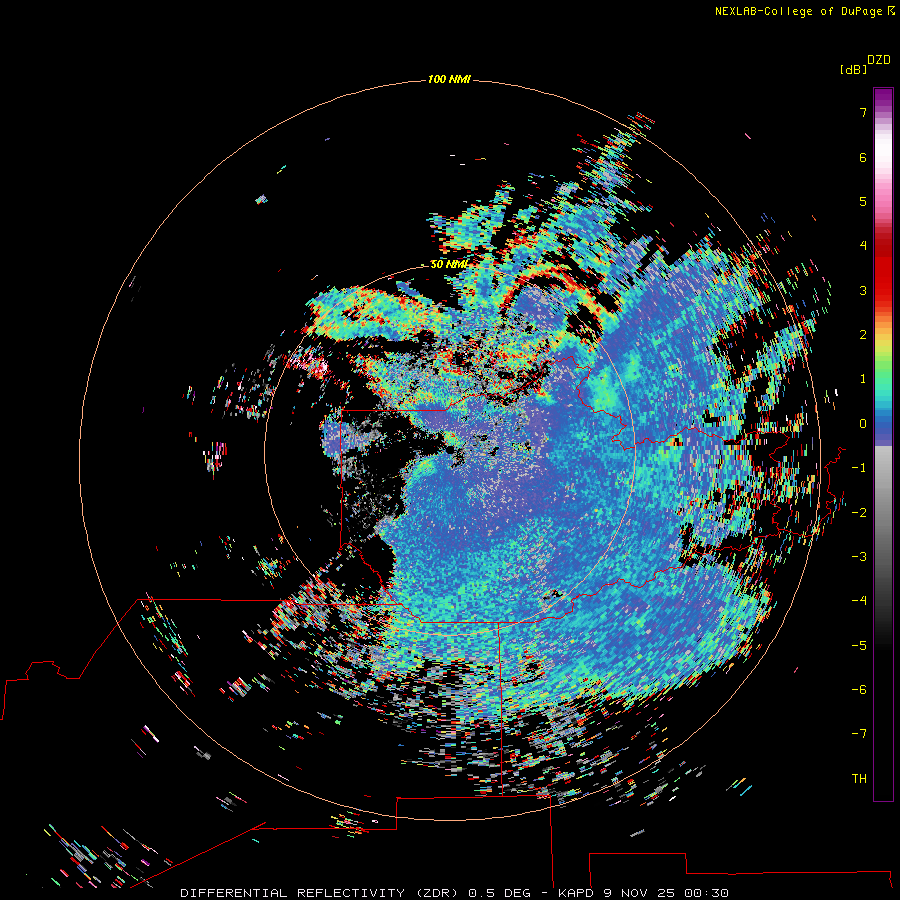900x900 pixels.
Task: Click the 4 dB value on color scale
Action: [x=863, y=246]
